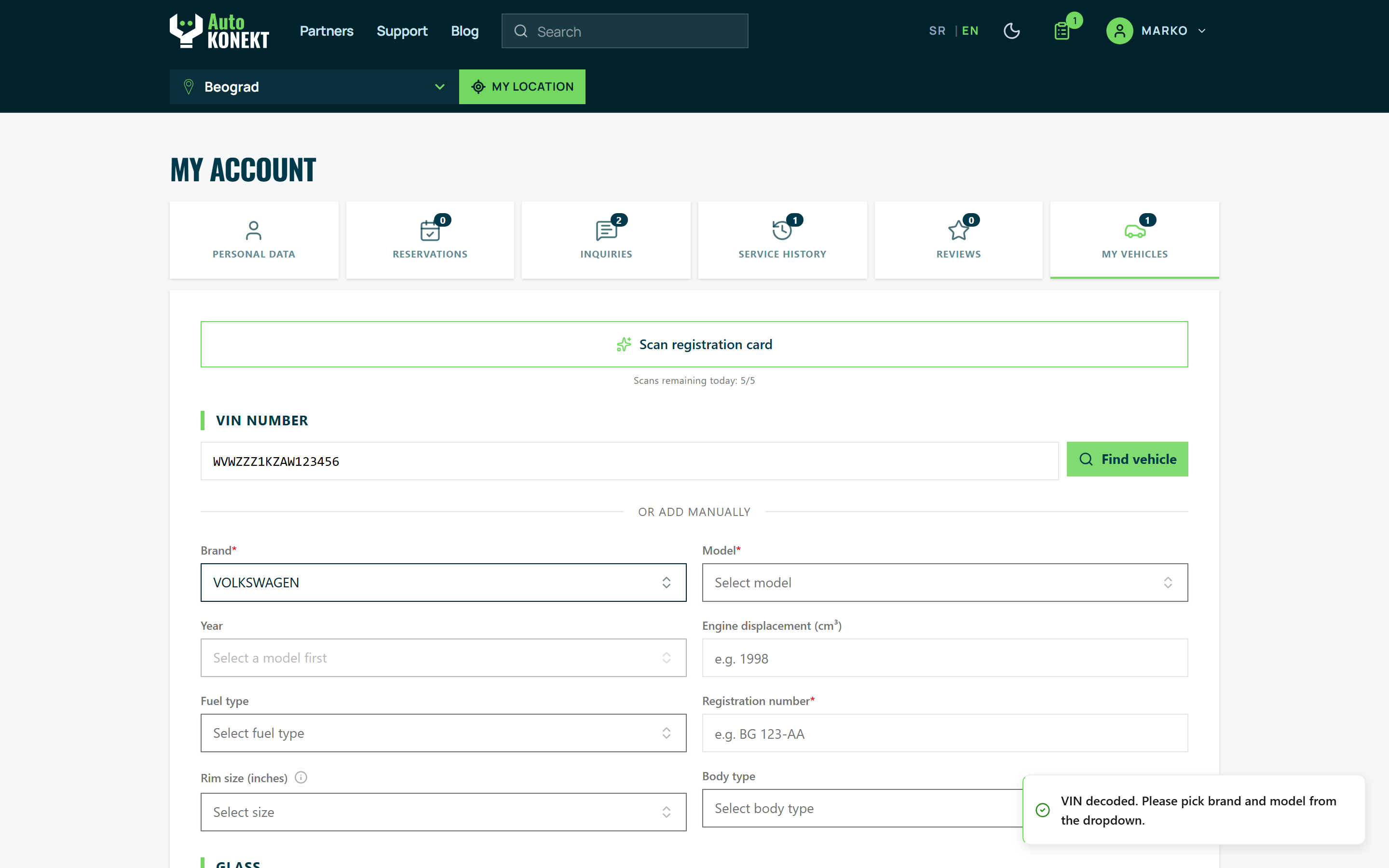The image size is (1389, 868).
Task: Click the crosshair icon in My Location
Action: tap(478, 87)
